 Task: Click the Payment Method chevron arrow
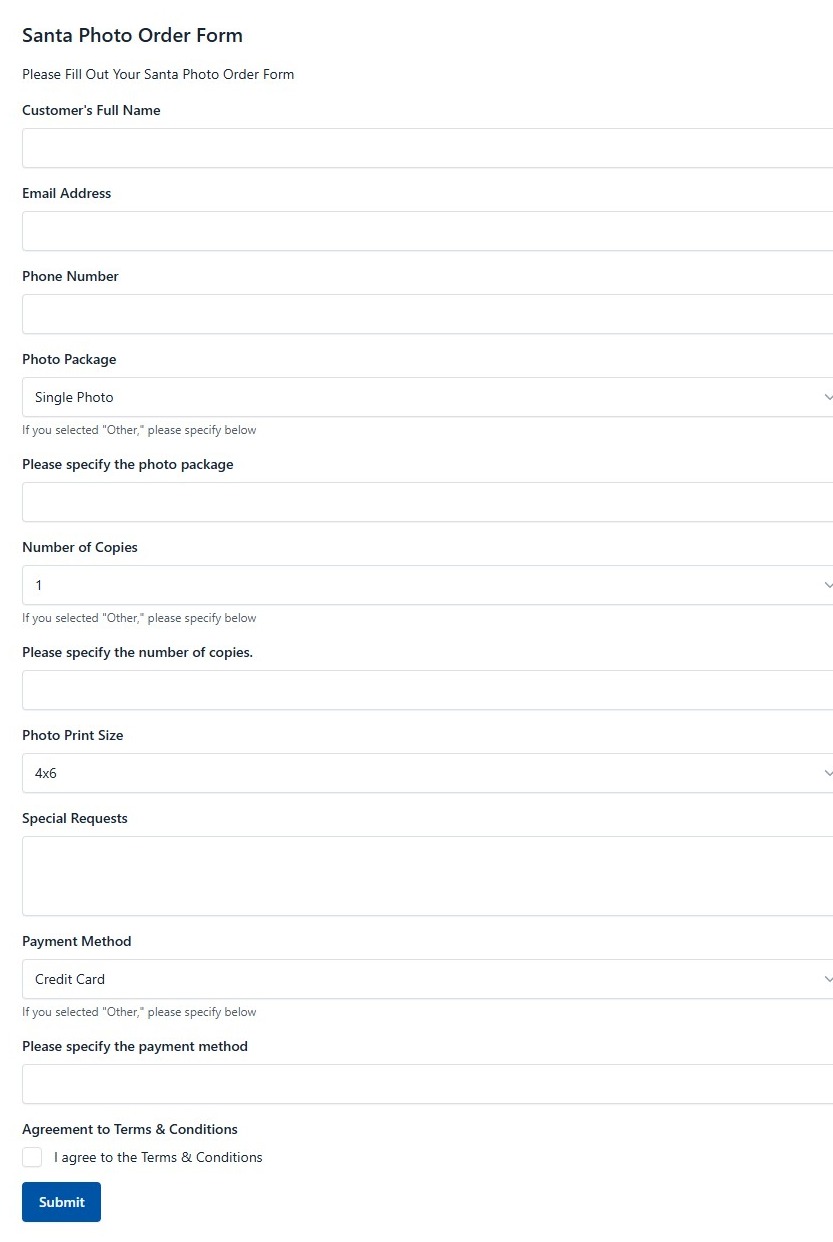point(828,979)
